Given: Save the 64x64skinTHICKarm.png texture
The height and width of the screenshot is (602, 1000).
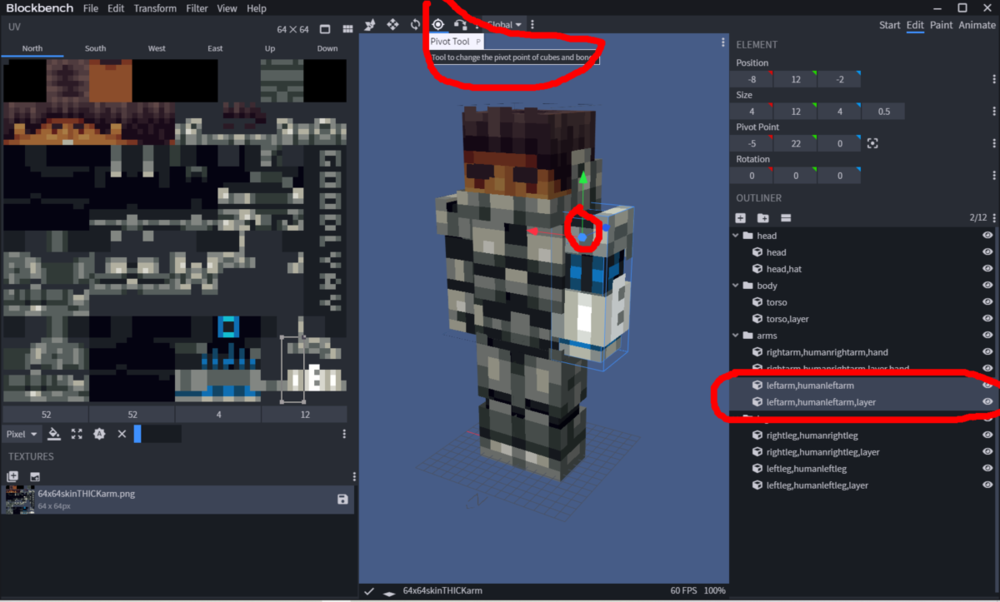Looking at the screenshot, I should tap(342, 499).
